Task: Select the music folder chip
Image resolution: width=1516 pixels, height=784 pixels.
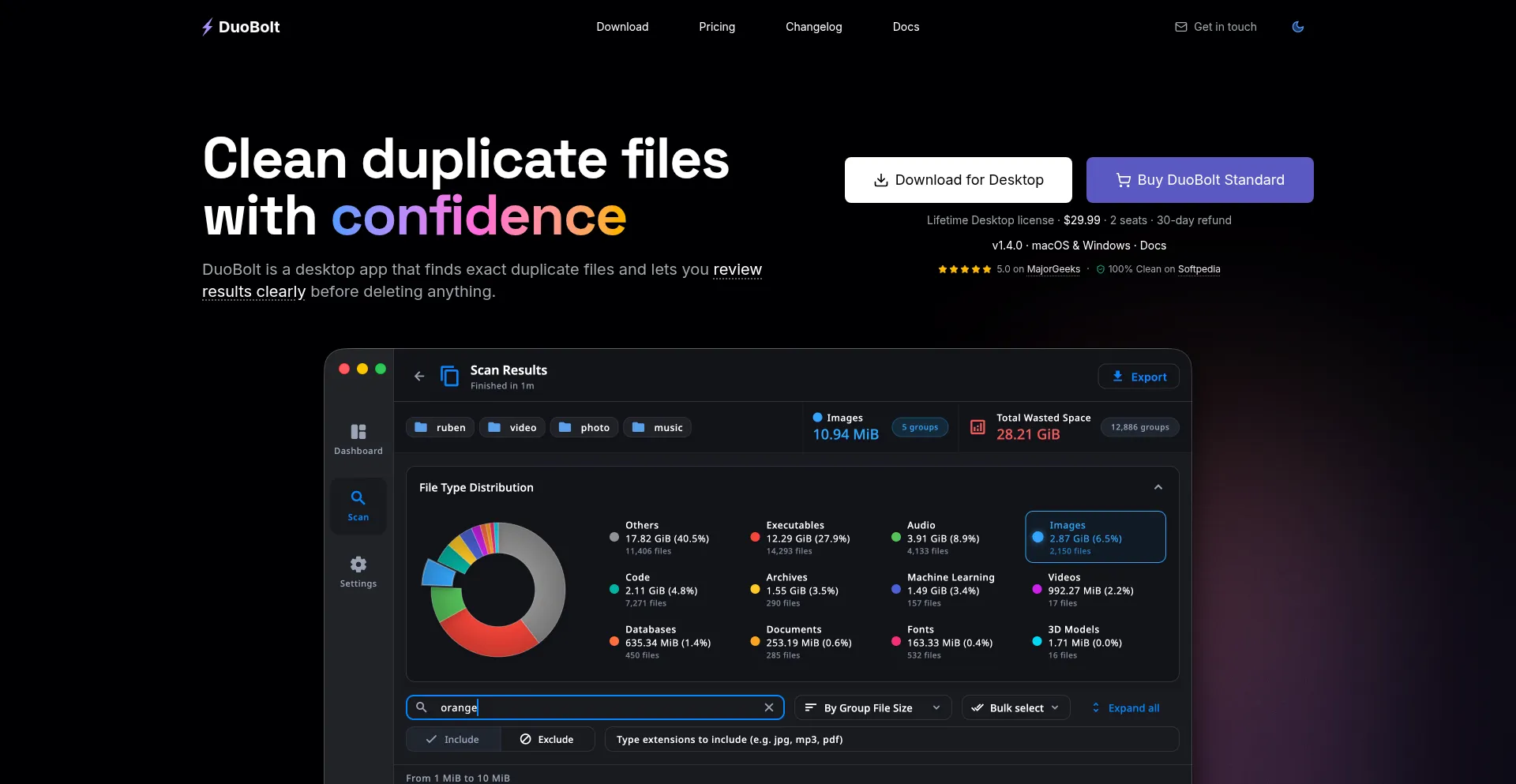Action: coord(657,427)
